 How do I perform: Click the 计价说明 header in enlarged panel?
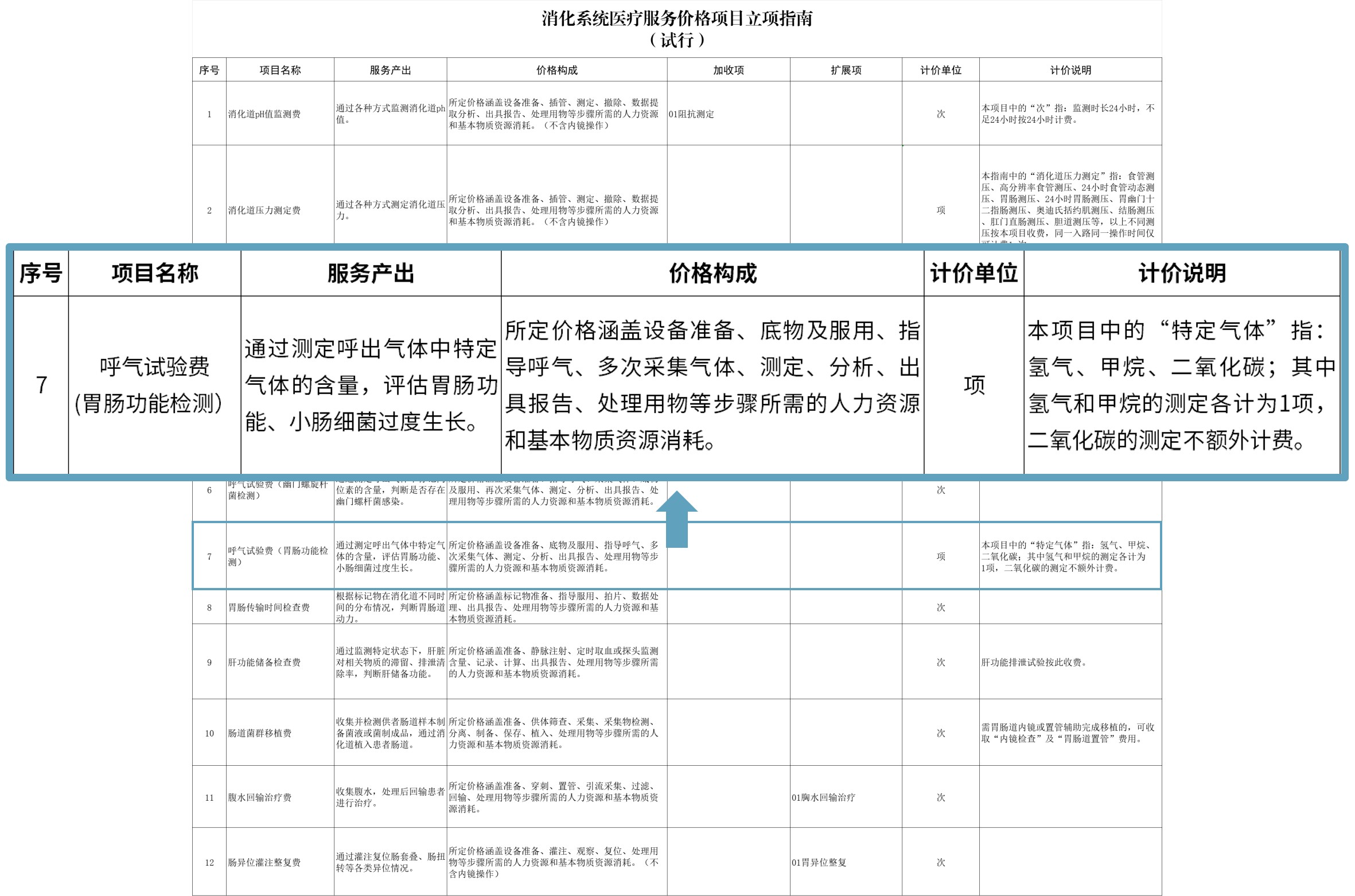pyautogui.click(x=1182, y=273)
